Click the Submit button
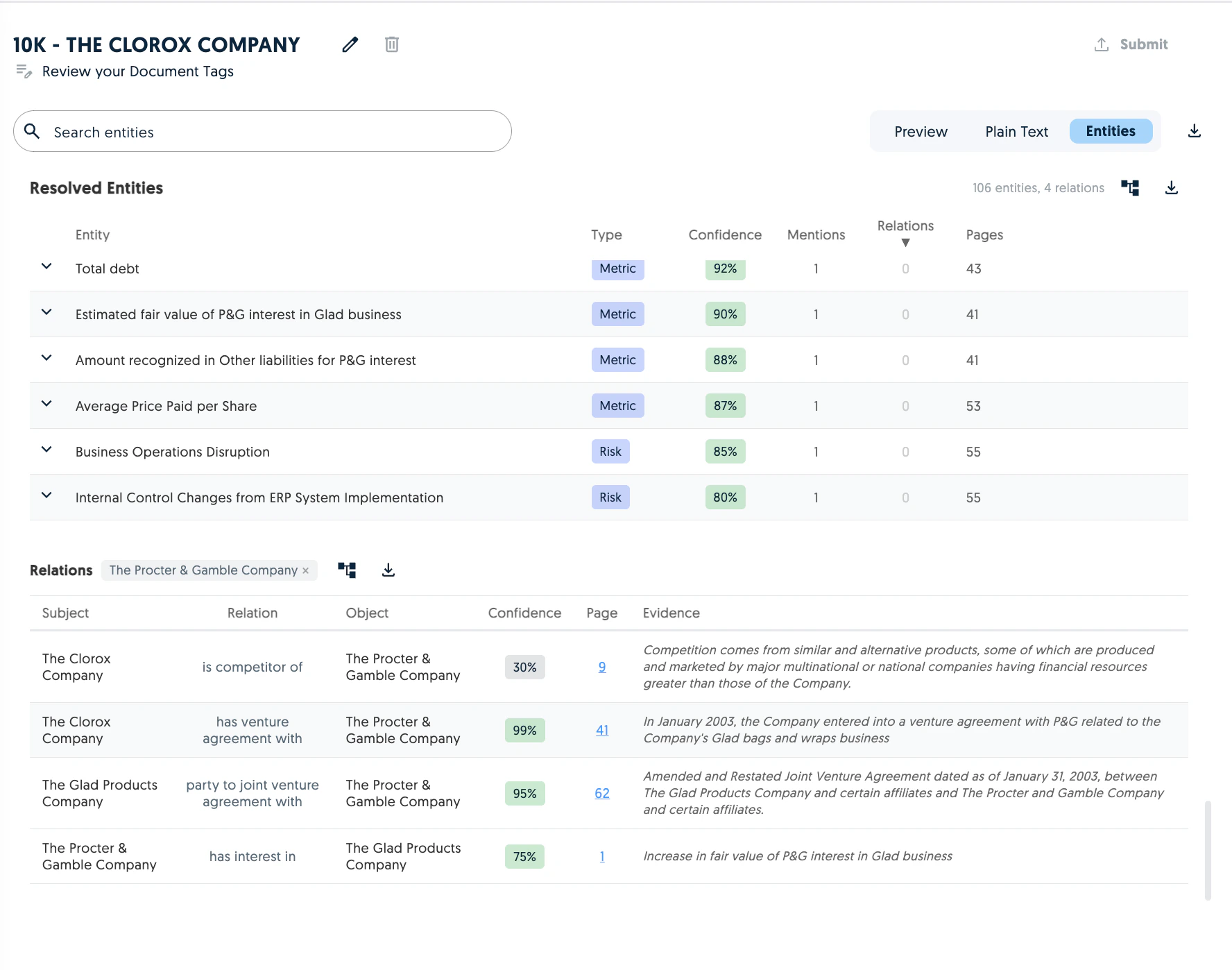 coord(1131,44)
